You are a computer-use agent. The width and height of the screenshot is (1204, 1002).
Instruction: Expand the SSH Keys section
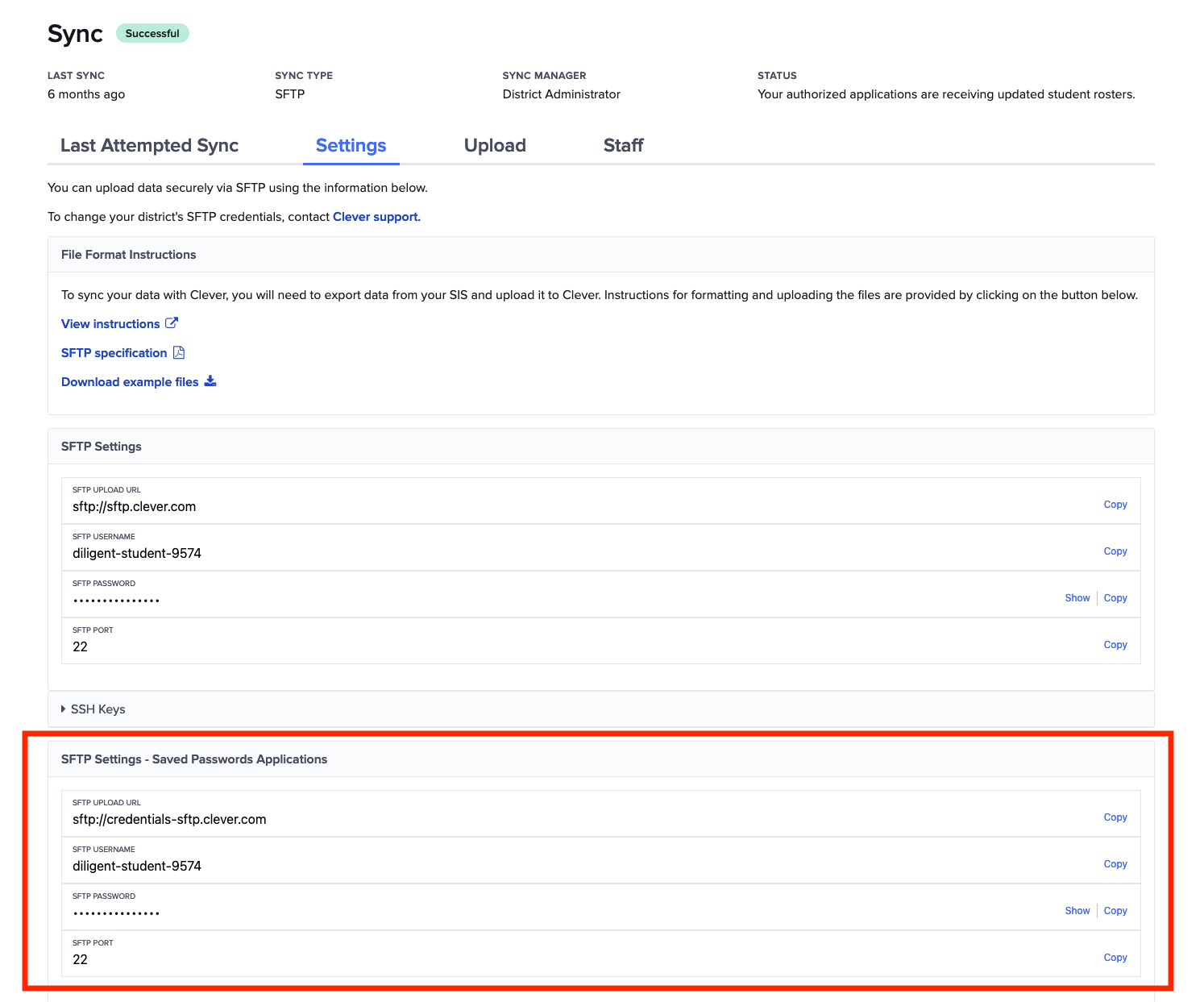pos(93,709)
